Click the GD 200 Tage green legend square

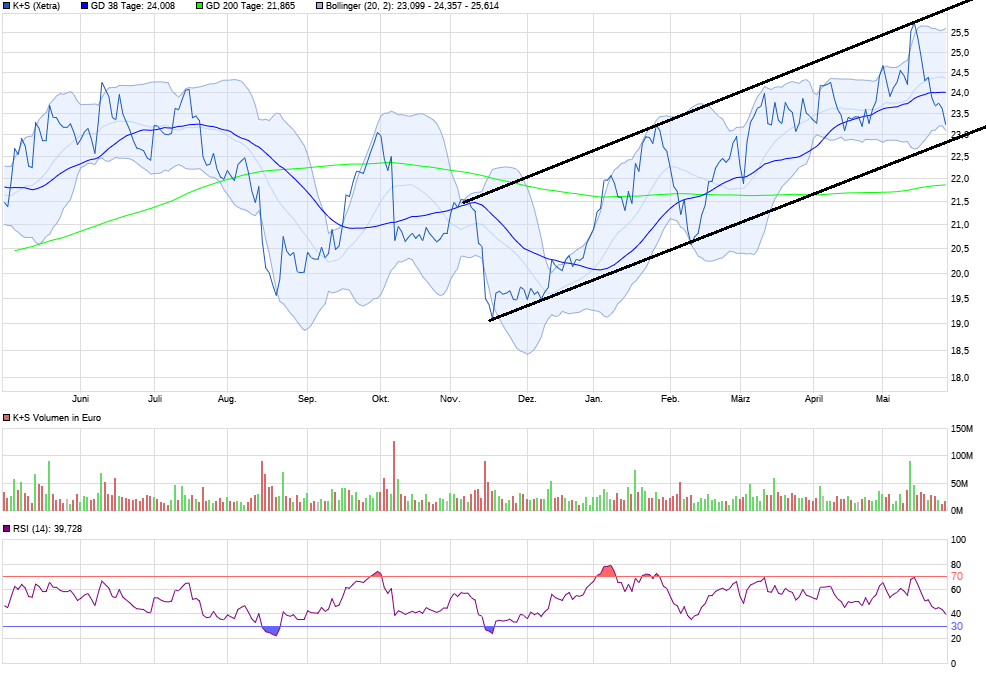pos(199,6)
